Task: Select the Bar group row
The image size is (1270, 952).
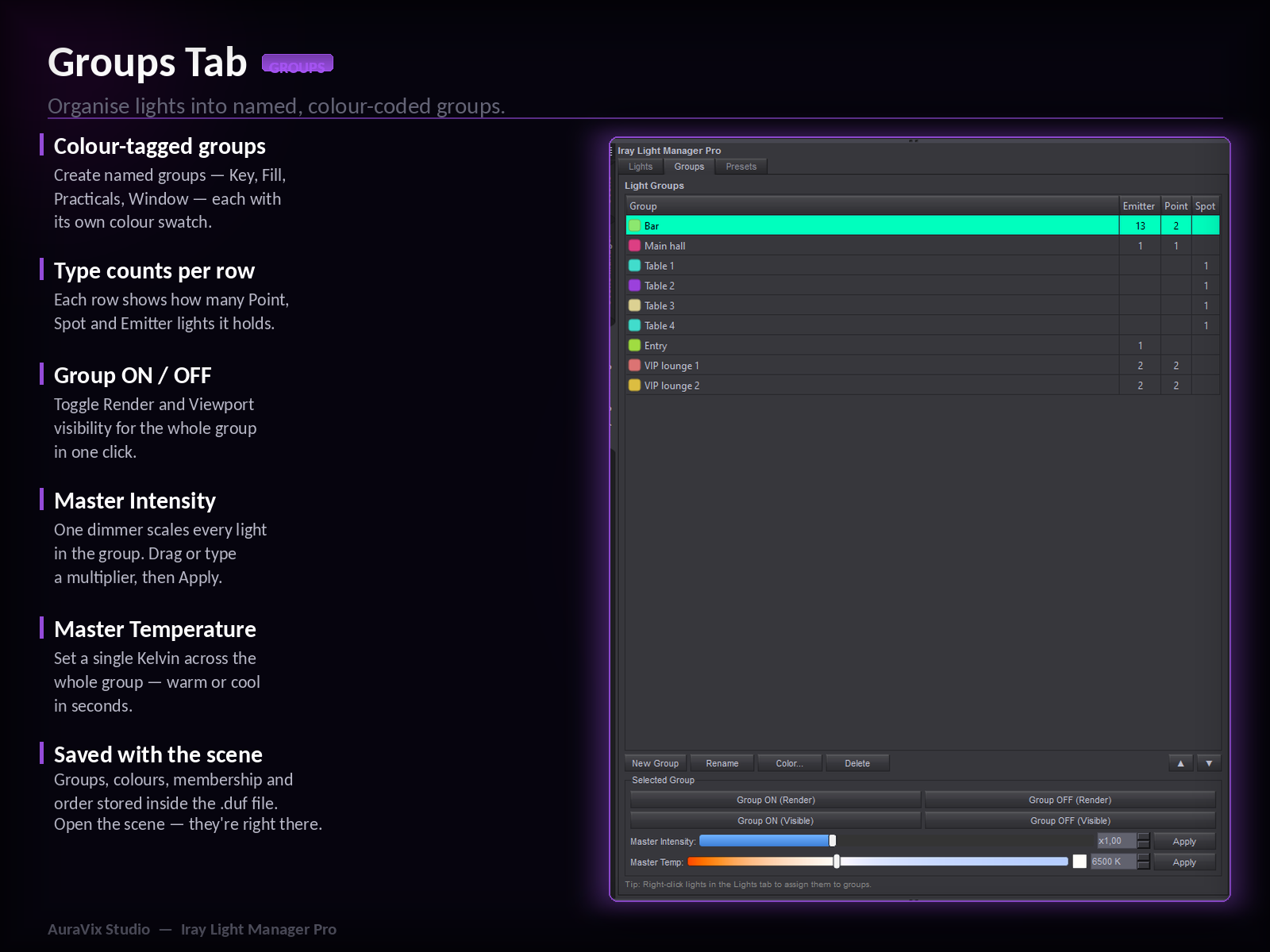Action: (x=922, y=225)
